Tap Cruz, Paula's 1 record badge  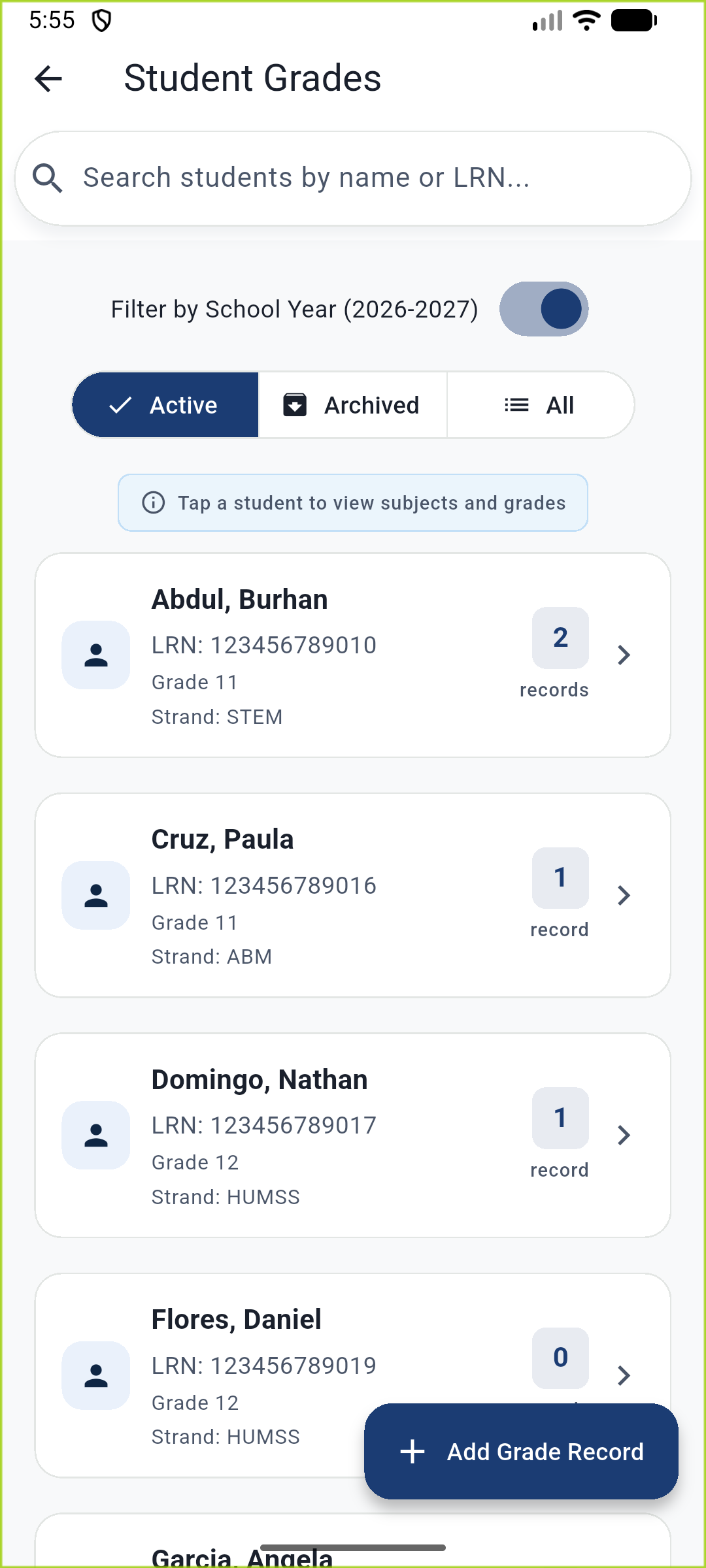(x=560, y=878)
